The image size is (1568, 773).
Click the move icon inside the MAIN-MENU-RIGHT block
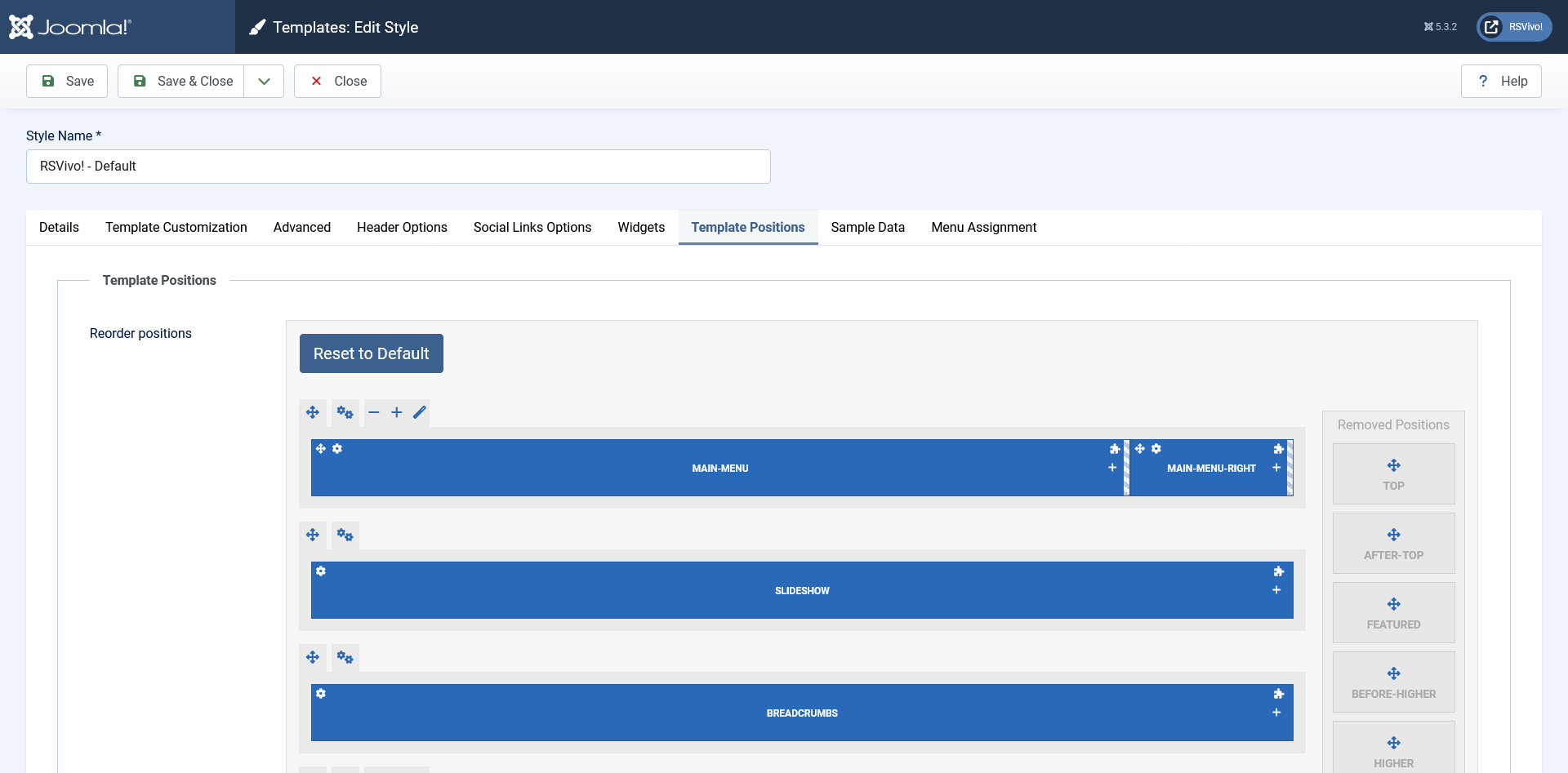pos(1140,449)
